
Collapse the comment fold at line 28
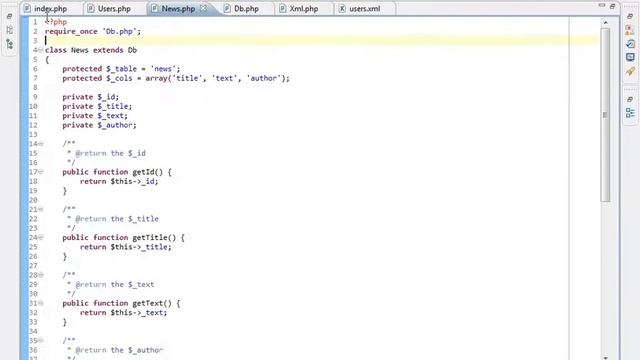(x=40, y=275)
